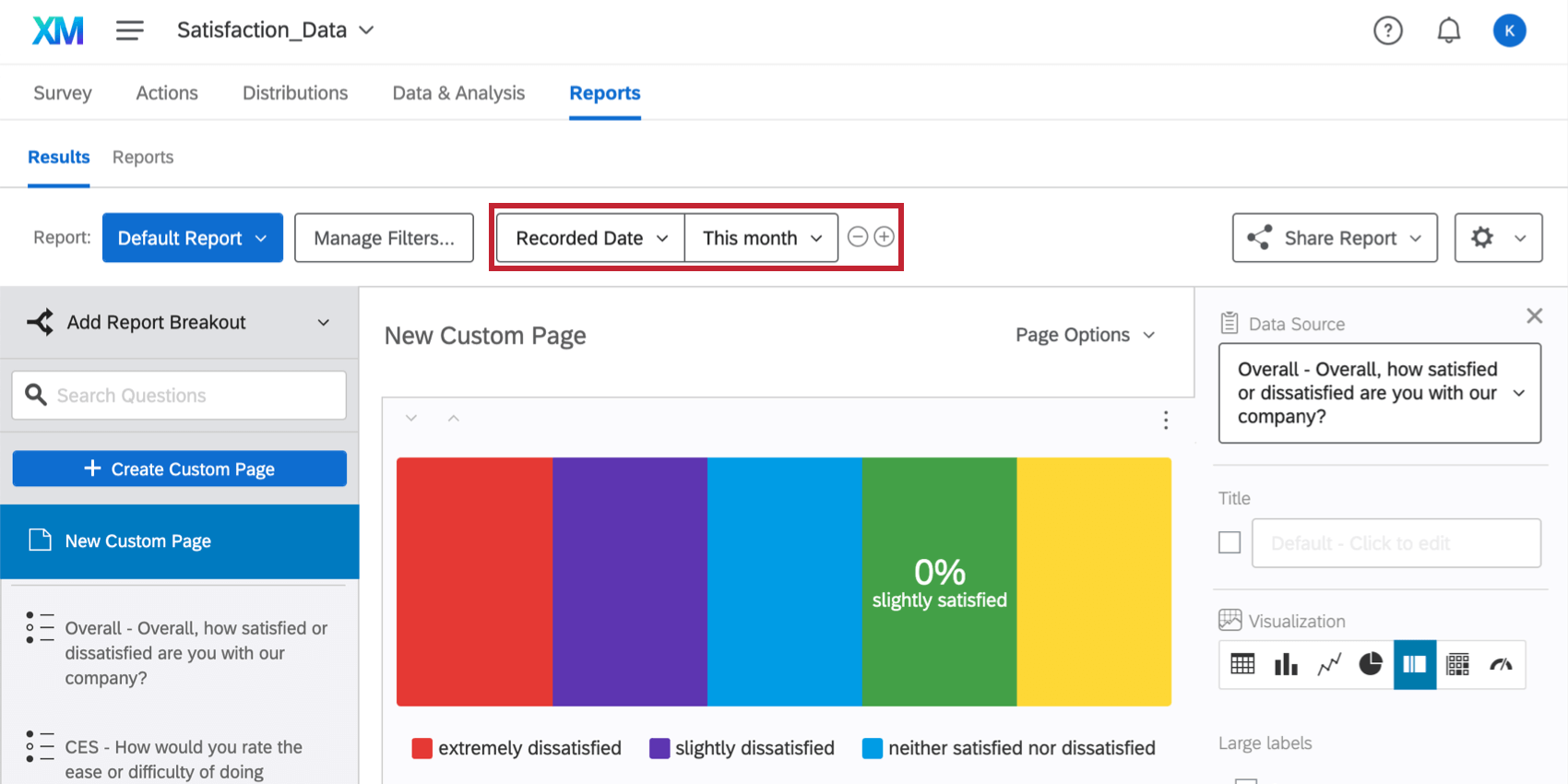Click the Create Custom Page button
This screenshot has width=1568, height=784.
(180, 469)
